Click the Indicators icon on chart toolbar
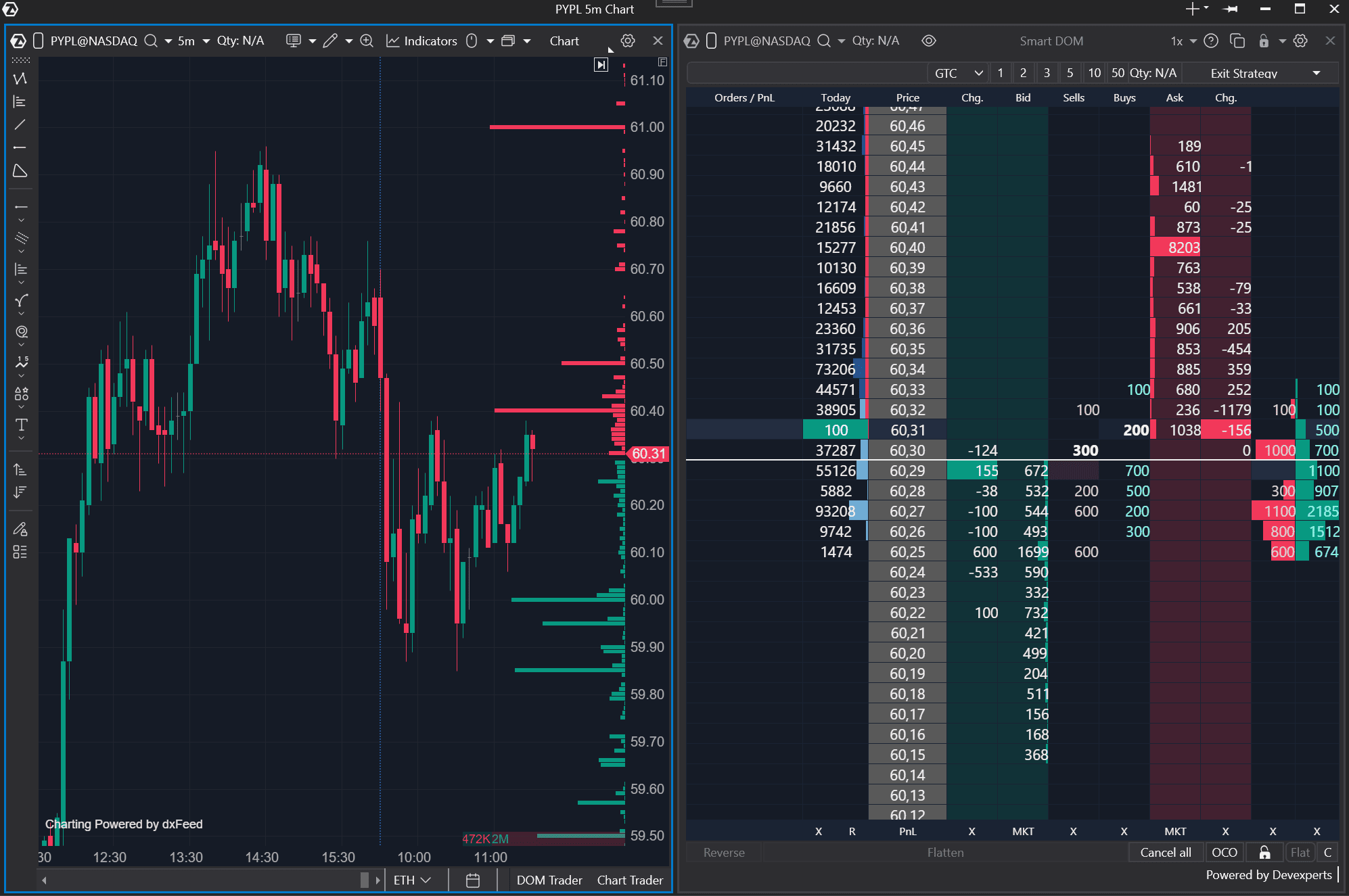 click(393, 41)
